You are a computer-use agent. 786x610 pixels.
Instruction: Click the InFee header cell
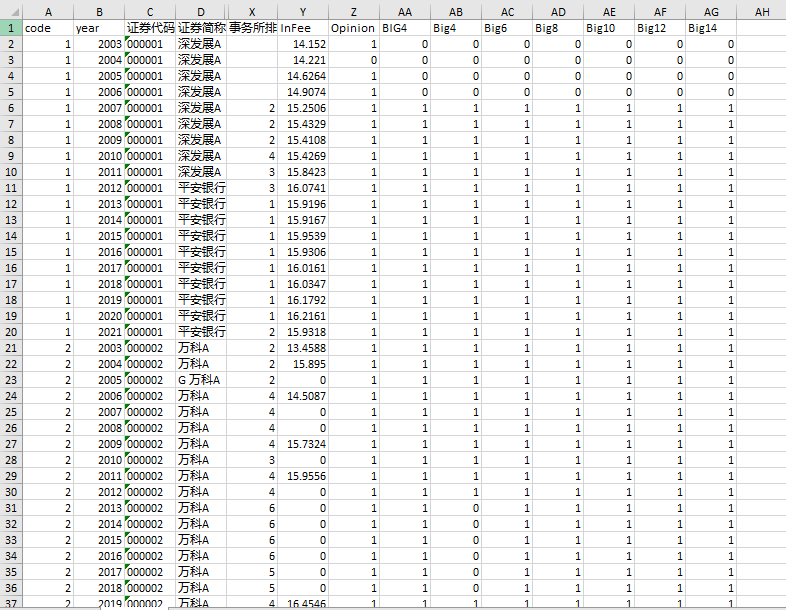pyautogui.click(x=302, y=28)
